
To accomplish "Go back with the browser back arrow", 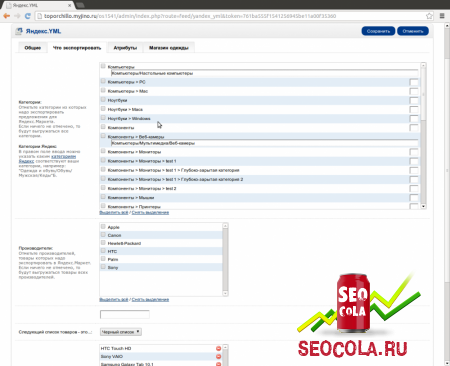I will point(6,16).
